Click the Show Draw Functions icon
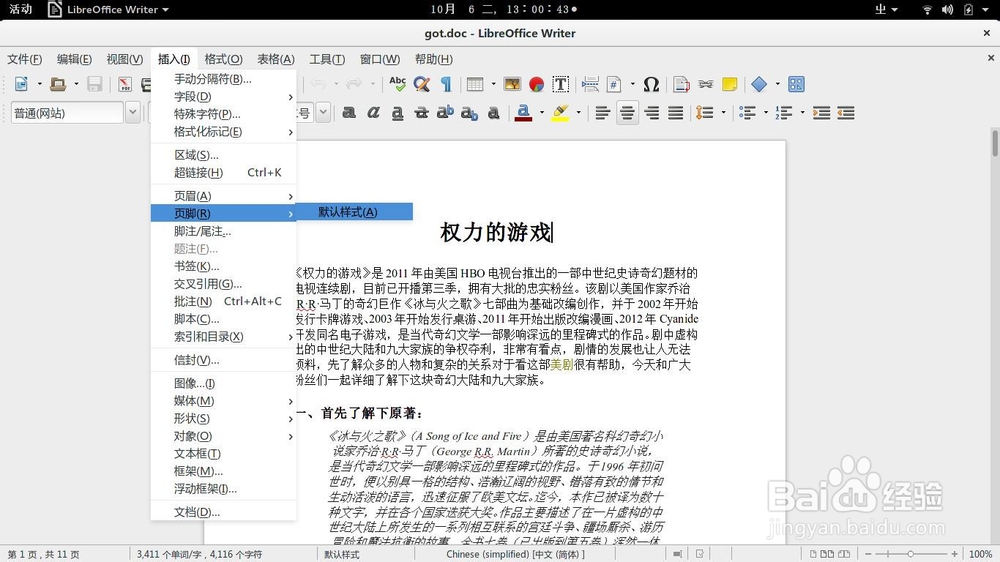Image resolution: width=1000 pixels, height=562 pixels. (x=796, y=84)
